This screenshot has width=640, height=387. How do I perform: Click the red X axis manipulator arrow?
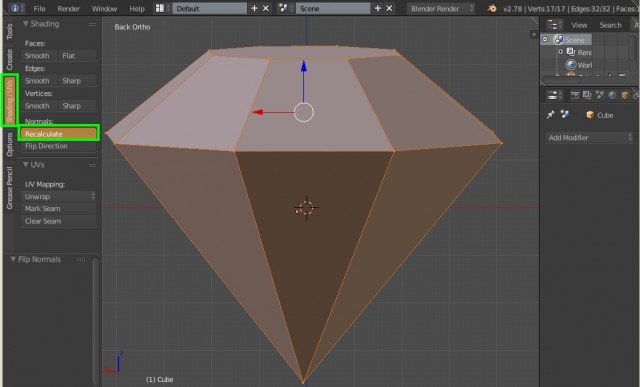257,112
